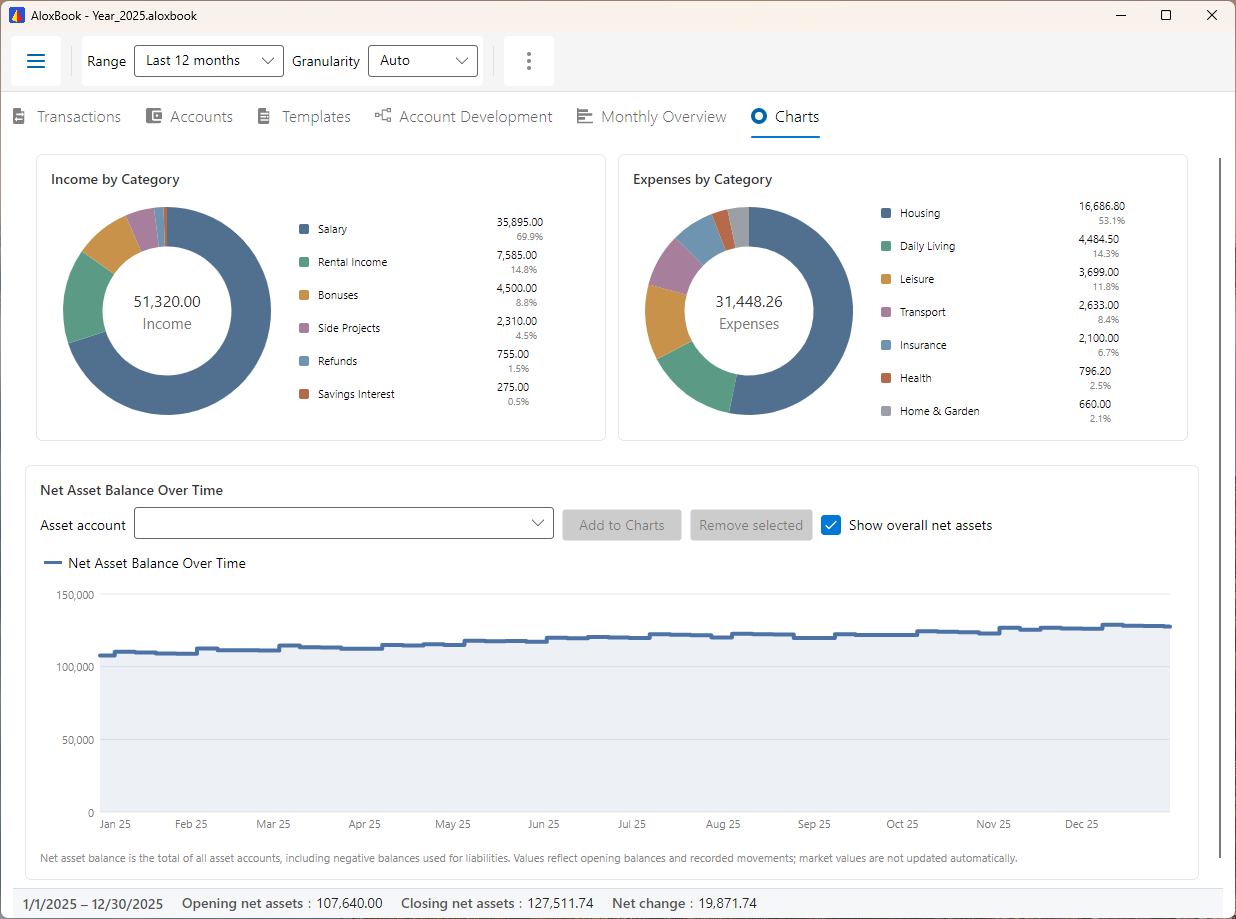
Task: Click the 4,484.50 Daily Living amount
Action: coord(1099,239)
